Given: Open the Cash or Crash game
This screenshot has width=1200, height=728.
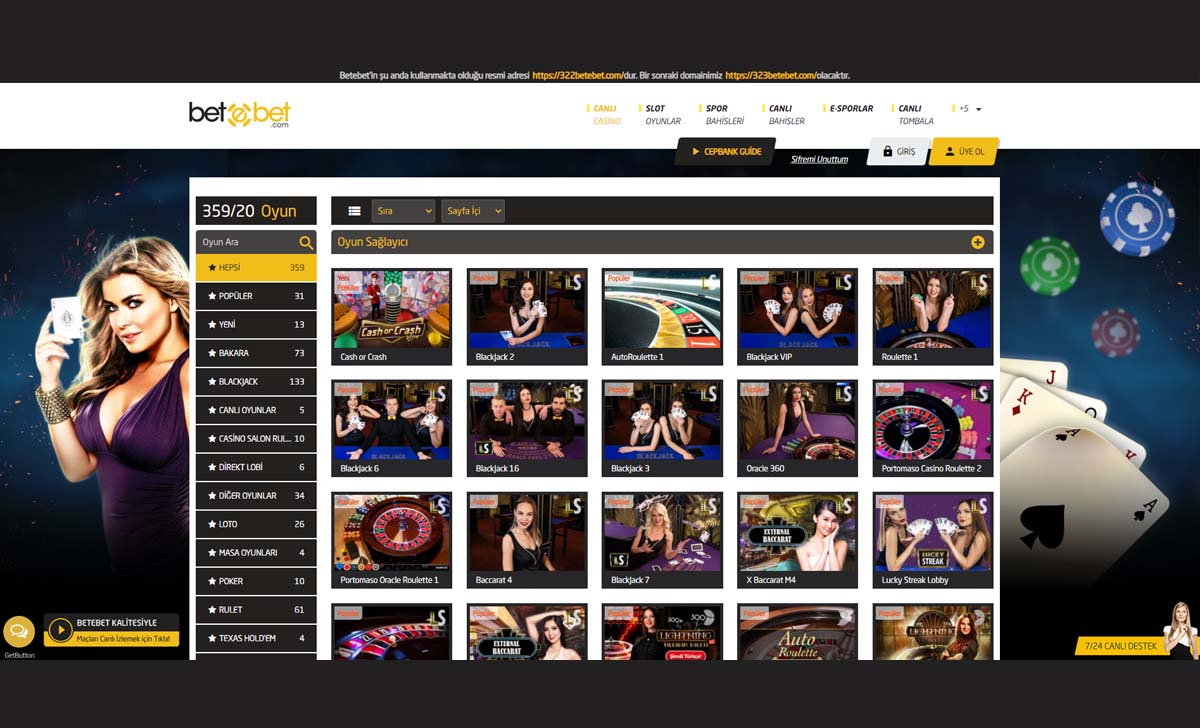Looking at the screenshot, I should point(391,316).
